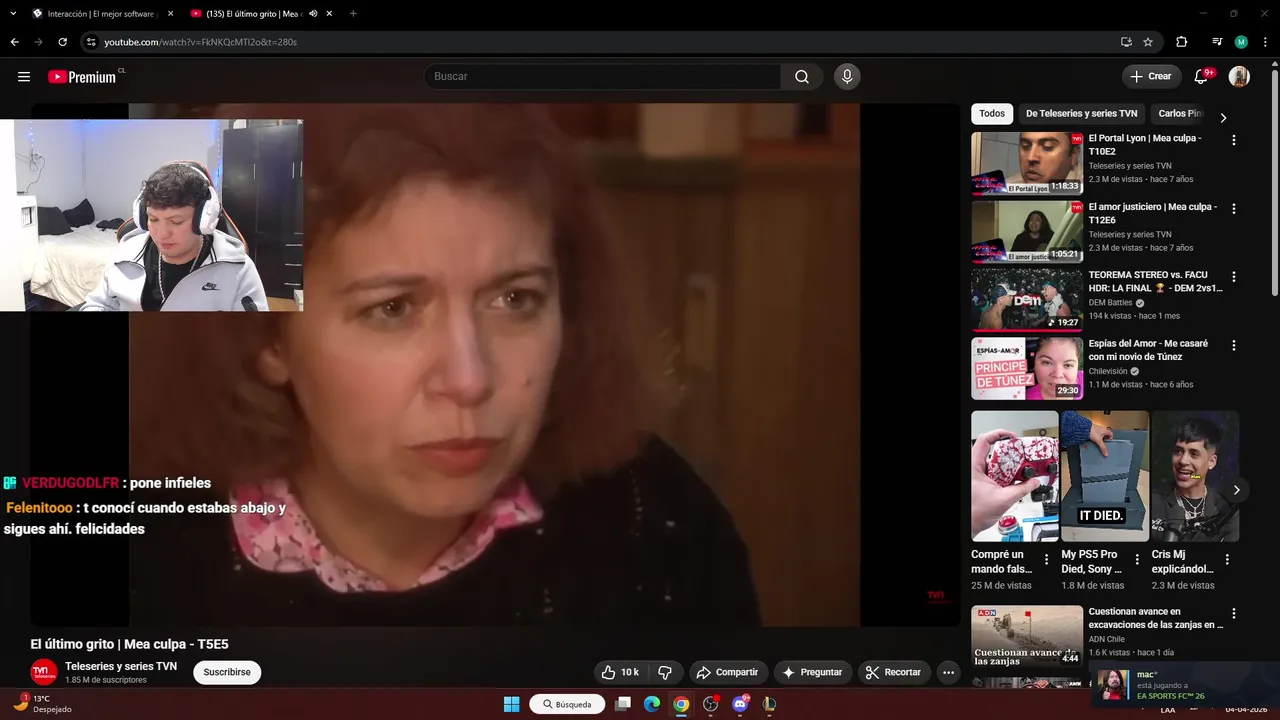This screenshot has height=720, width=1280.
Task: Open more actions three-dot menu below video
Action: tap(949, 673)
